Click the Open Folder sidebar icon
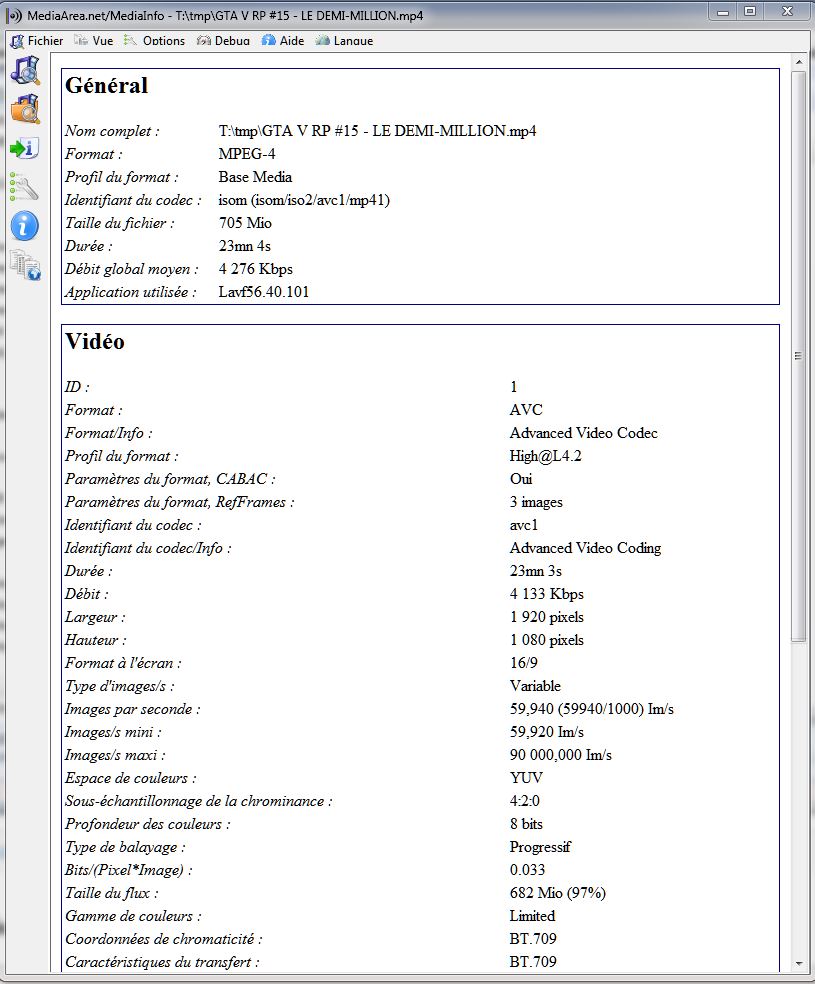 click(25, 109)
